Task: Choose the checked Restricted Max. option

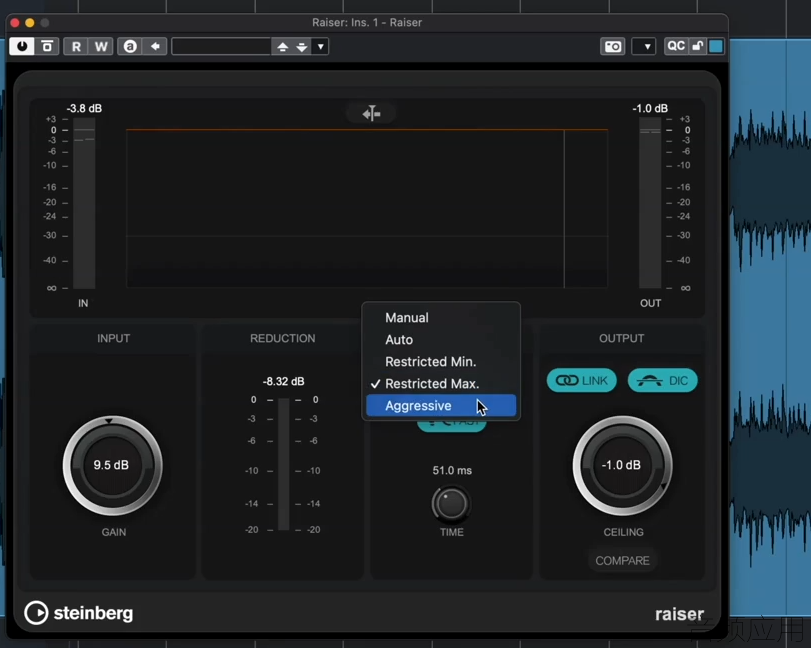Action: coord(441,384)
